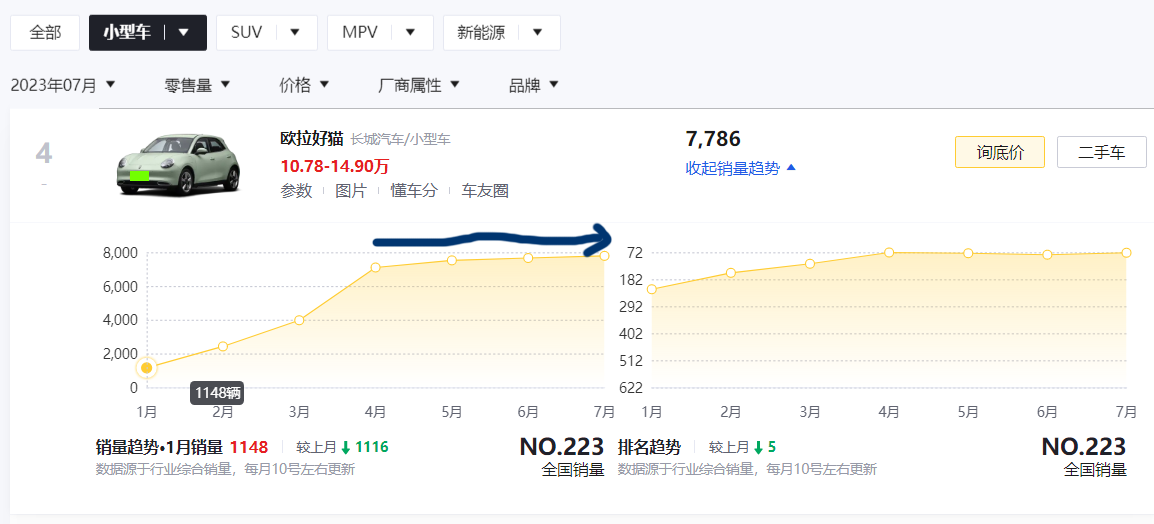
Task: Click the 2月 ranking chart data point
Action: pyautogui.click(x=731, y=273)
